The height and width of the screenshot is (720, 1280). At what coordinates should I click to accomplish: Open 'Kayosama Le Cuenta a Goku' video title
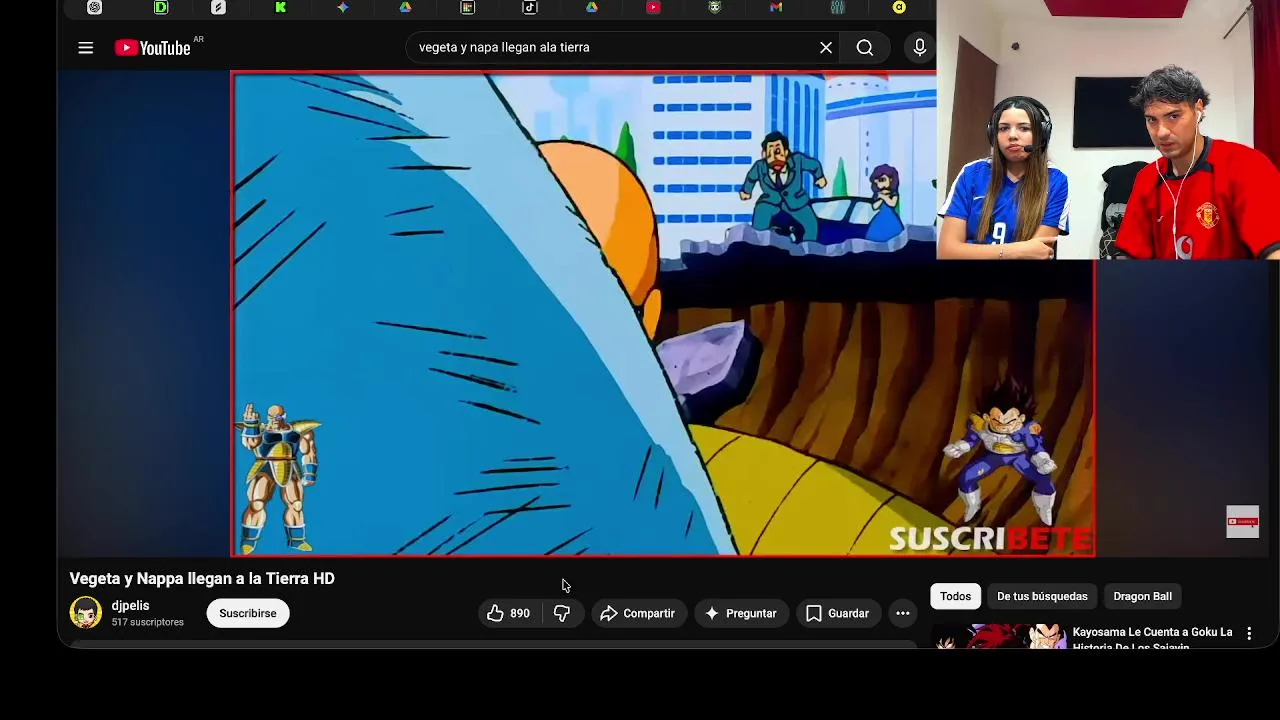1152,639
